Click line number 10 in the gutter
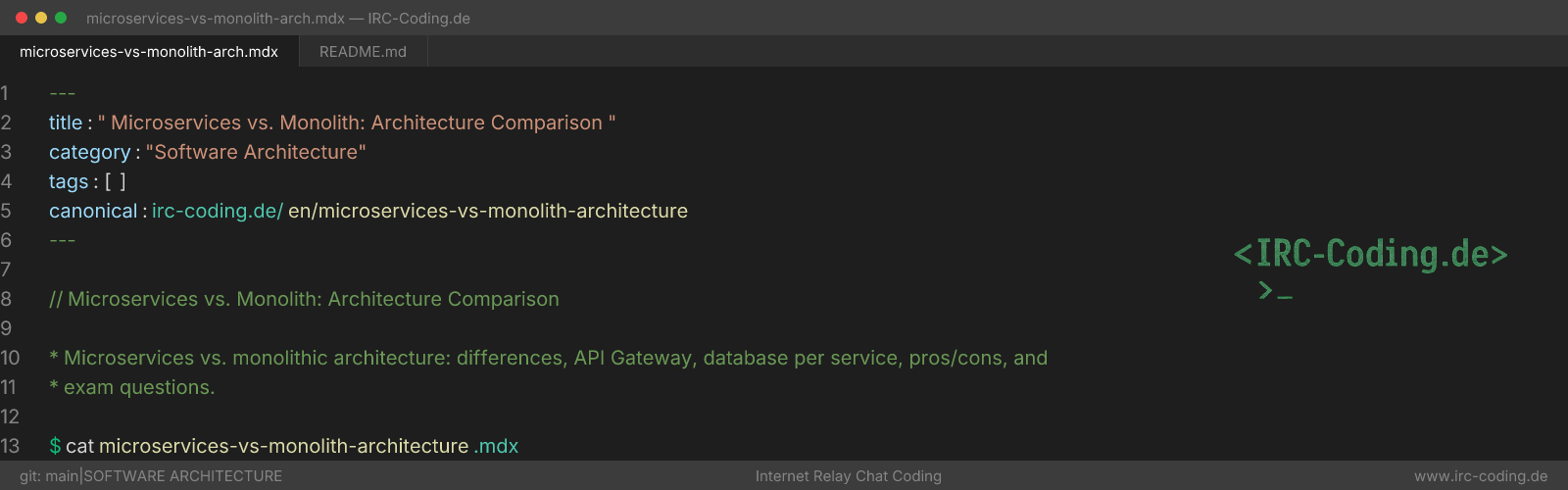Viewport: 1568px width, 490px height. point(10,358)
